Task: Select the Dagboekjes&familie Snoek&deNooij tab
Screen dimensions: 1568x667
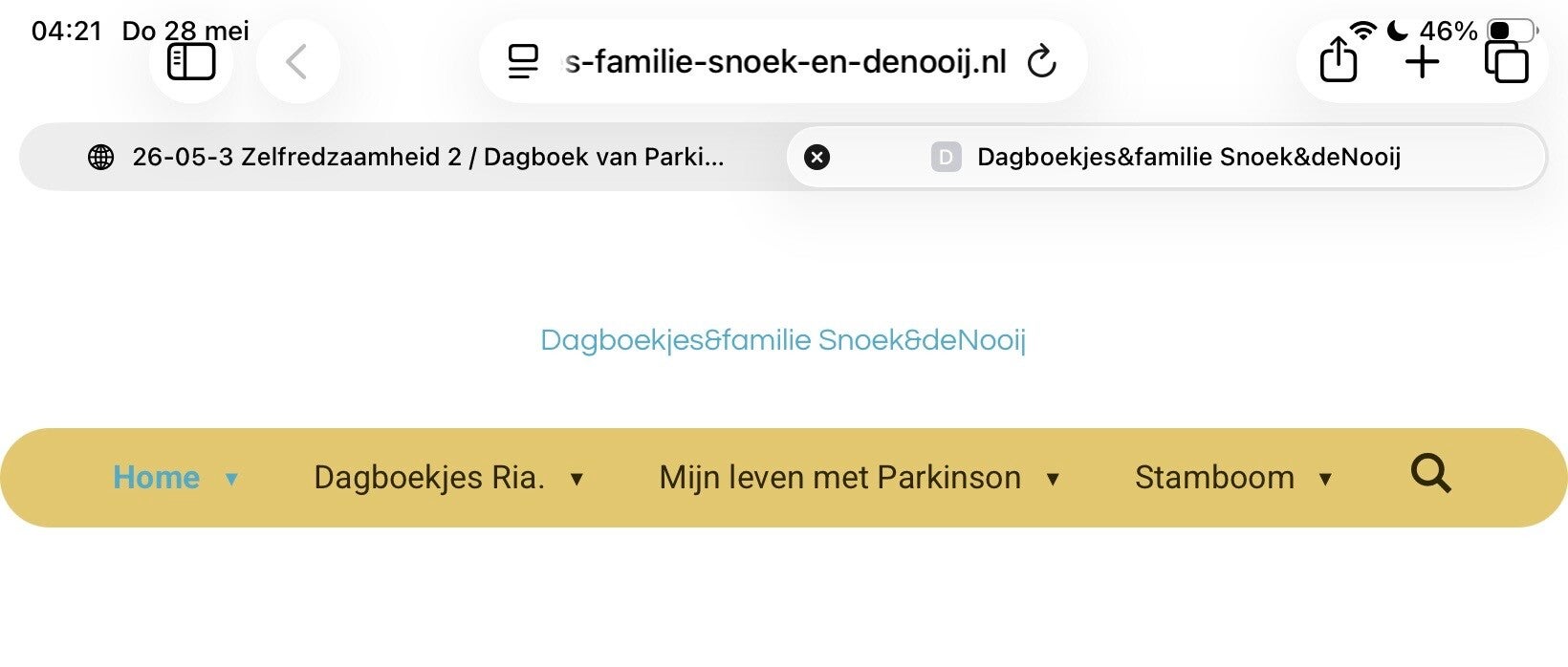Action: pyautogui.click(x=1165, y=157)
